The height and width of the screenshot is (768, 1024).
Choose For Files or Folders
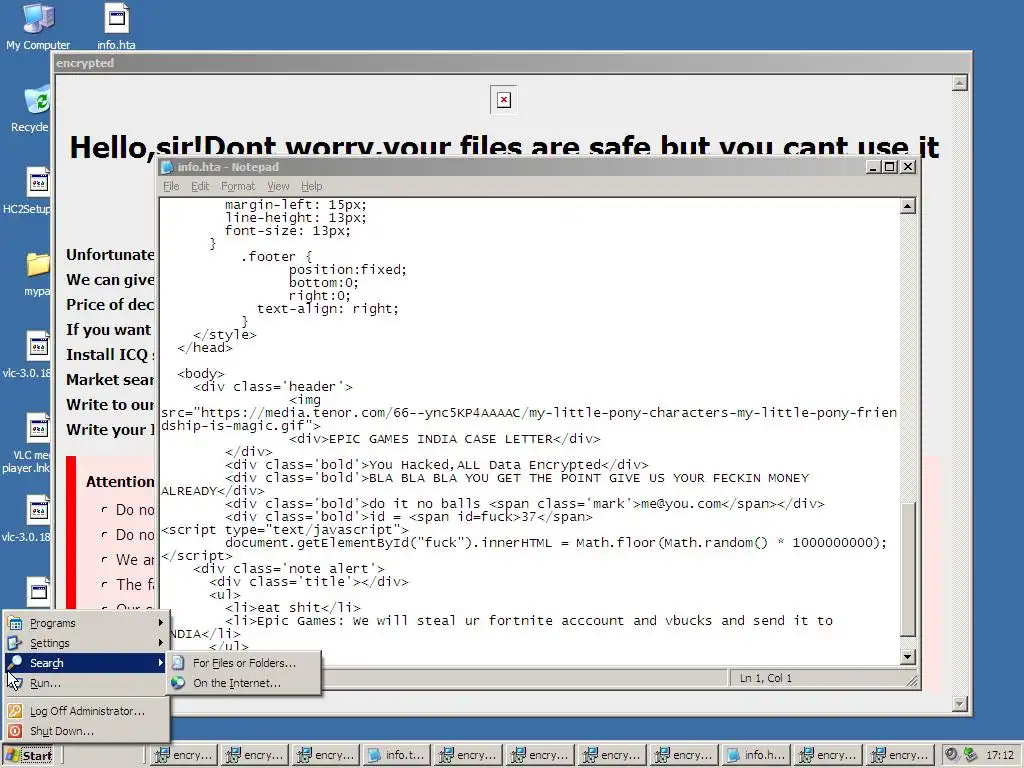[x=244, y=663]
